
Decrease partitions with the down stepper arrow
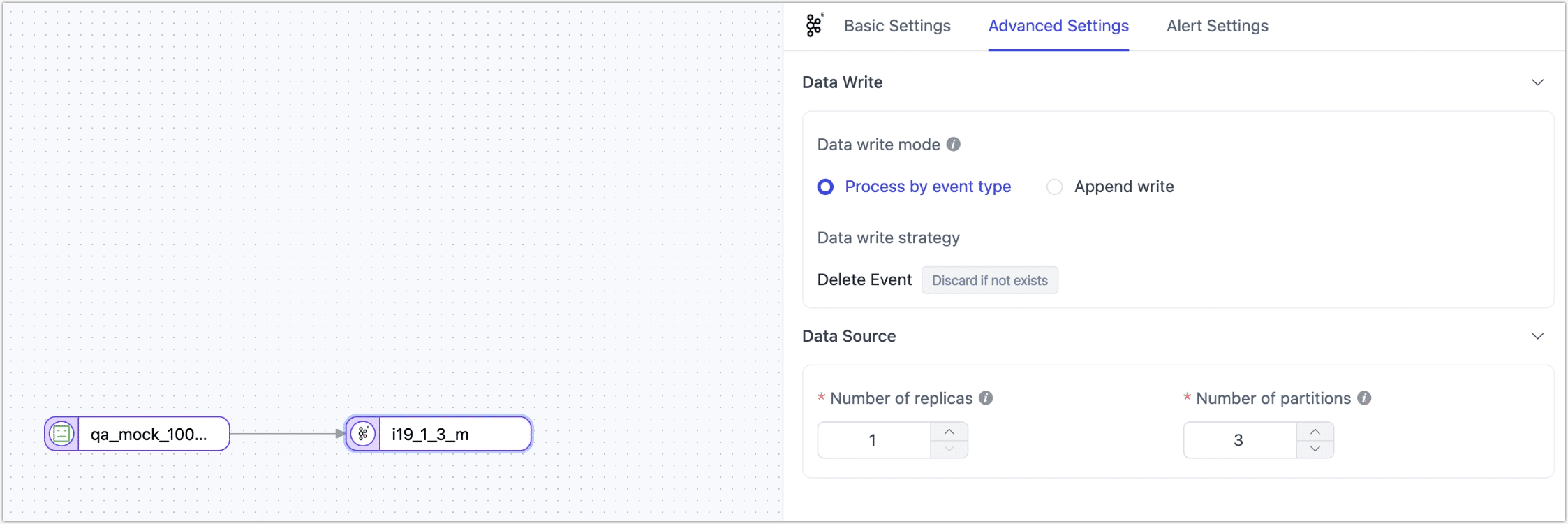1316,449
